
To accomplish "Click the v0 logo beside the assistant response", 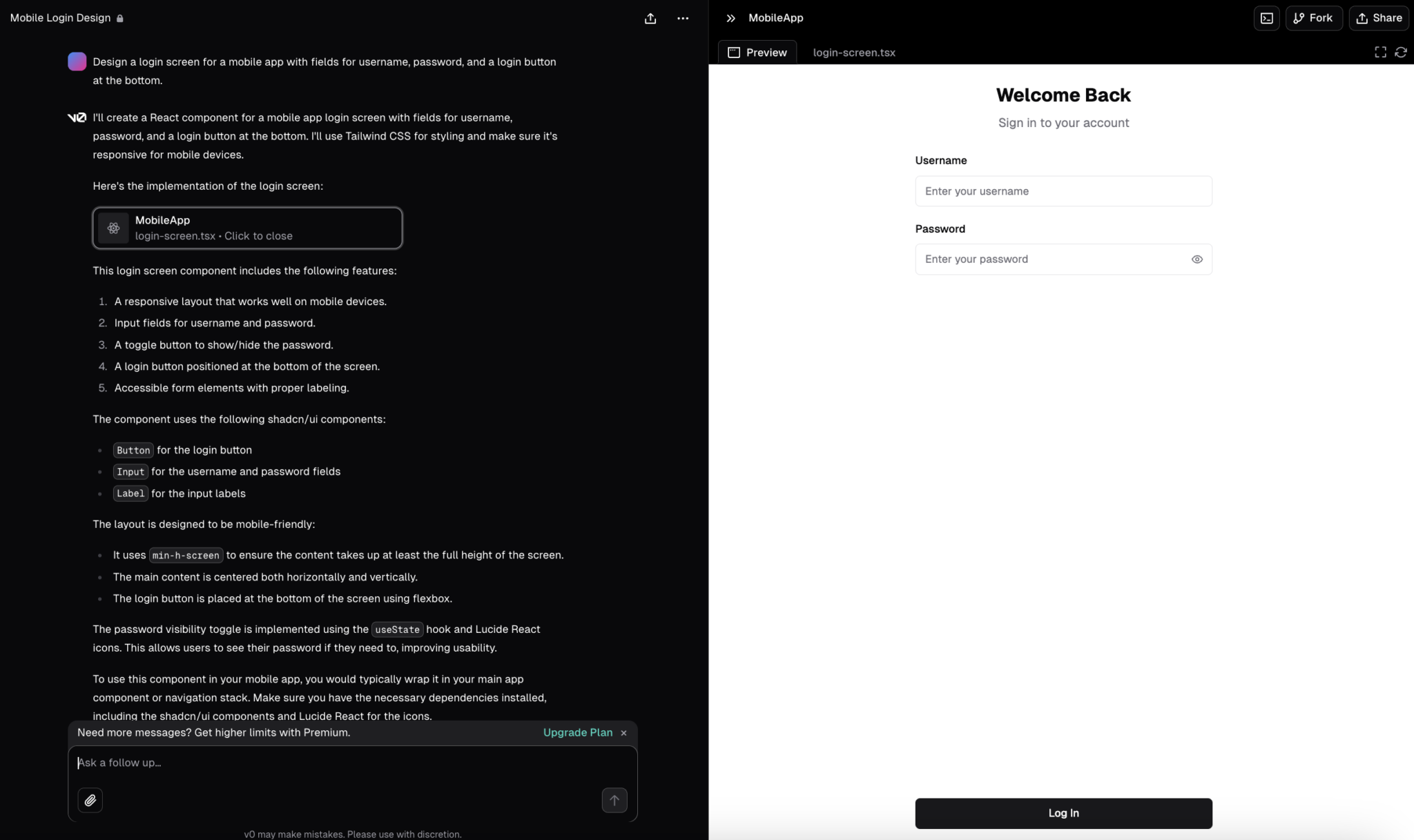I will (77, 117).
